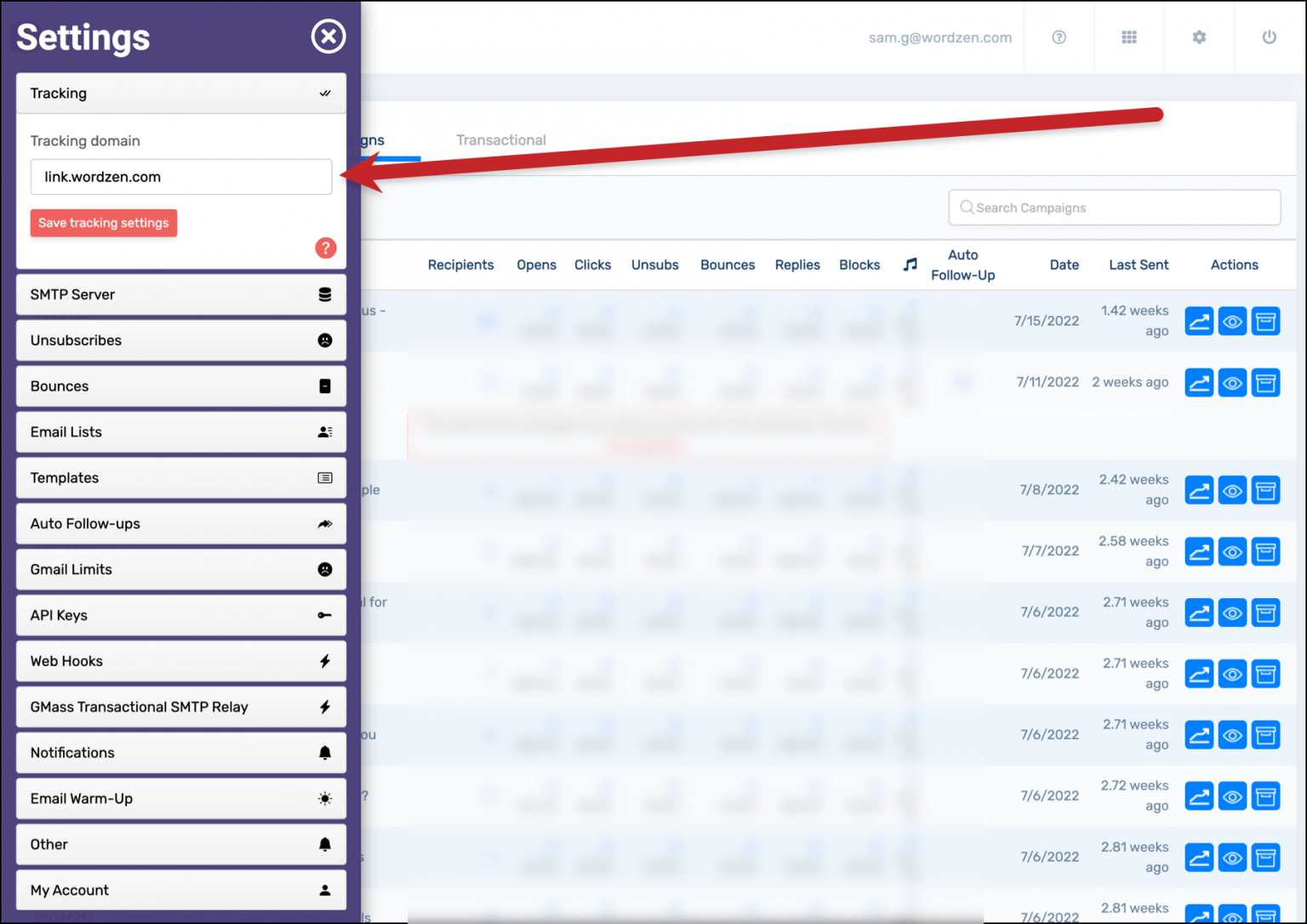Open the My Account settings item

click(x=180, y=890)
